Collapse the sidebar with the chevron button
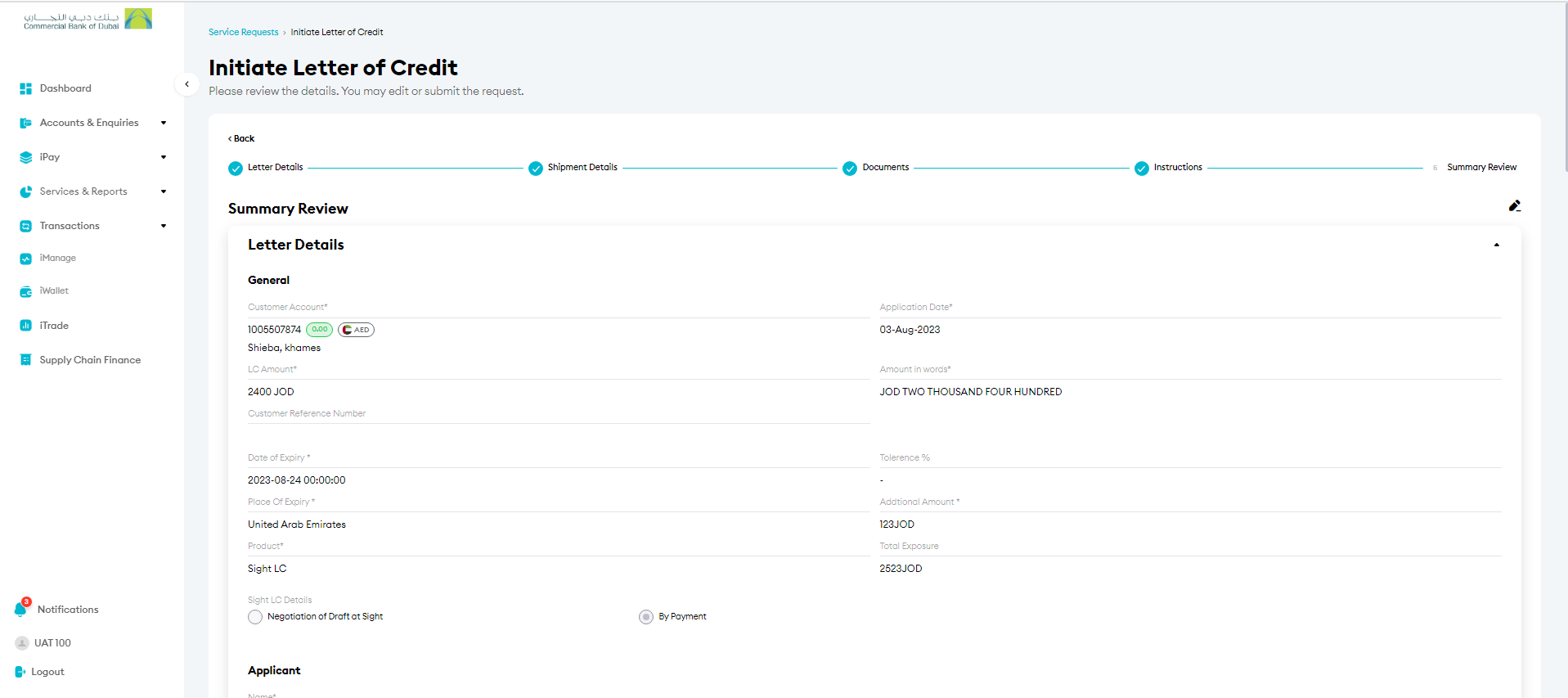Image resolution: width=1568 pixels, height=698 pixels. (x=186, y=84)
